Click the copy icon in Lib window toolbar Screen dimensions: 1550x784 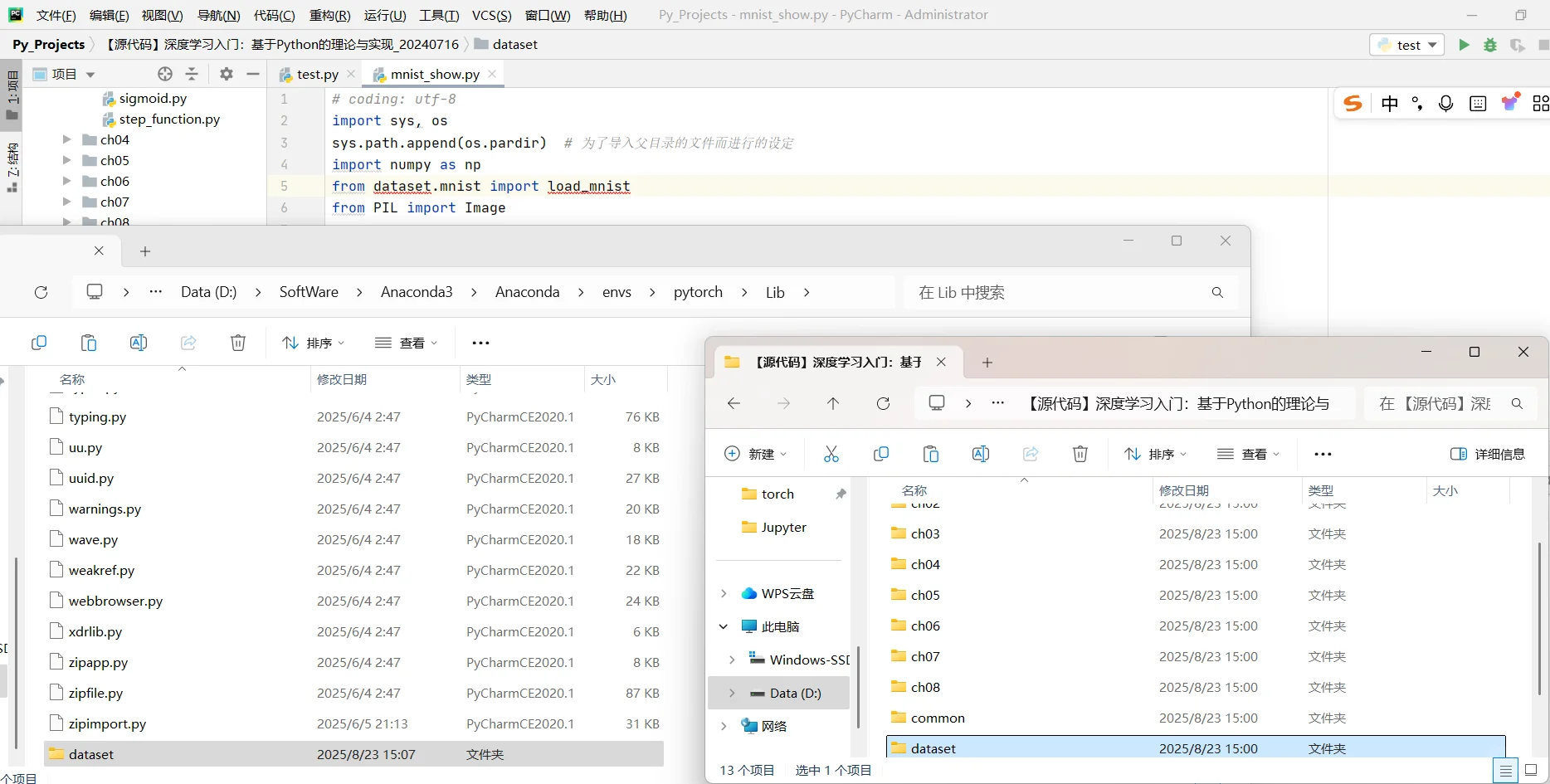(x=39, y=343)
